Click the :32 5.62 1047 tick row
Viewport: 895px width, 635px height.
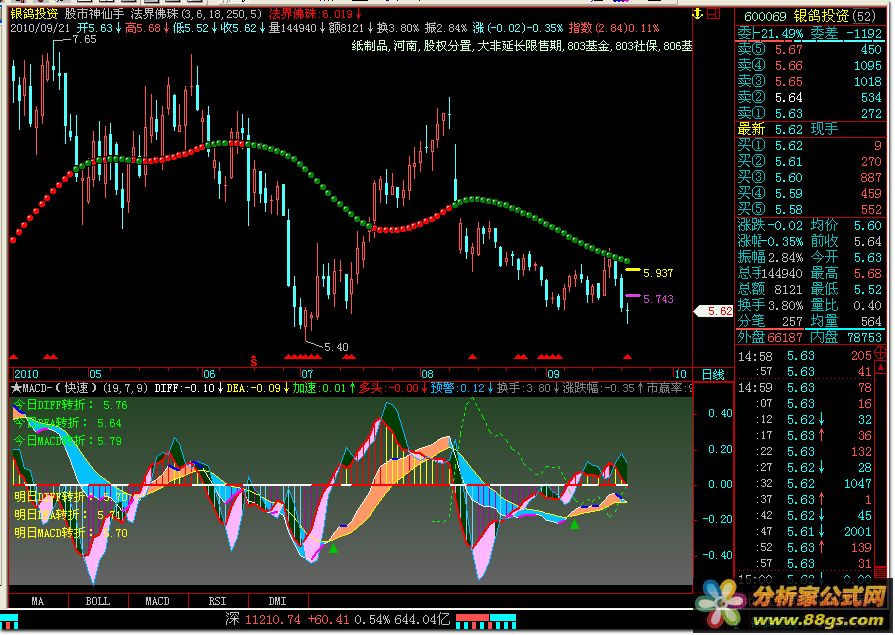(805, 484)
